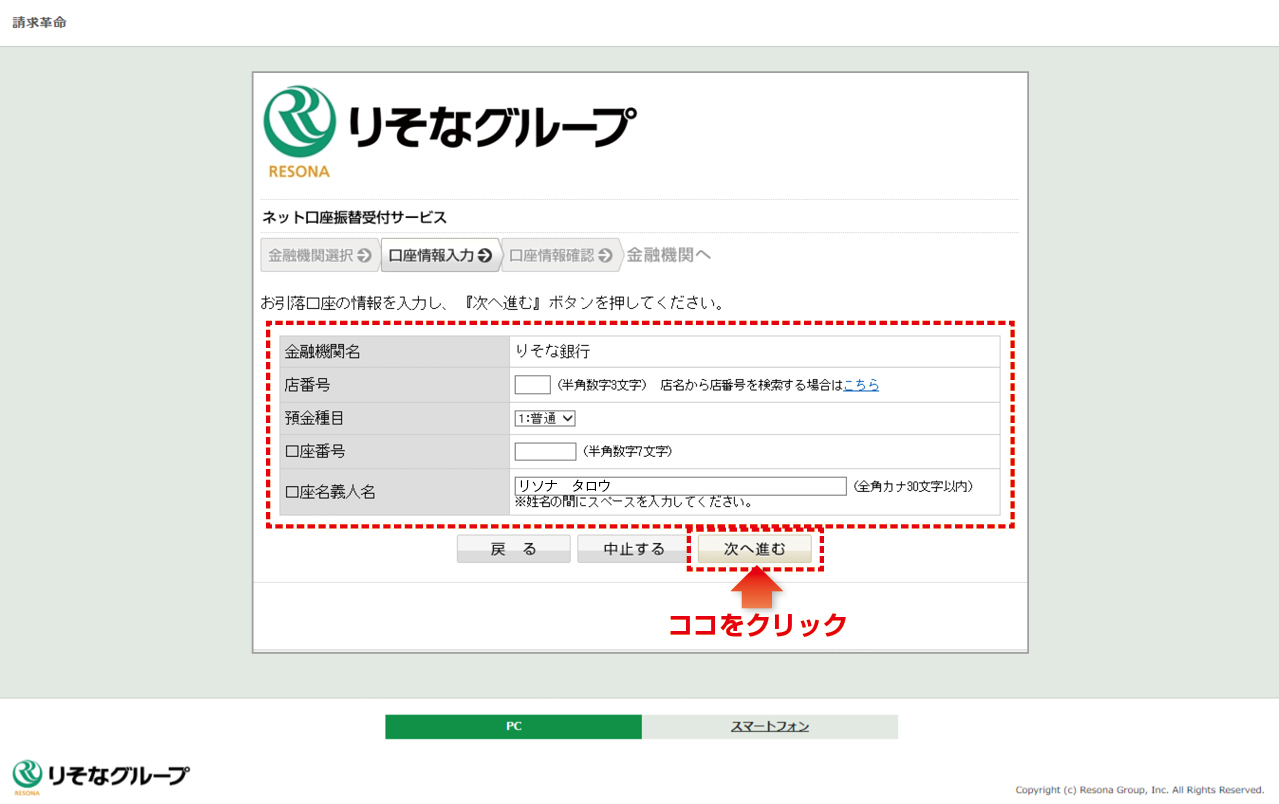The height and width of the screenshot is (804, 1279).
Task: Click the 金融機関名 row label
Action: [323, 352]
